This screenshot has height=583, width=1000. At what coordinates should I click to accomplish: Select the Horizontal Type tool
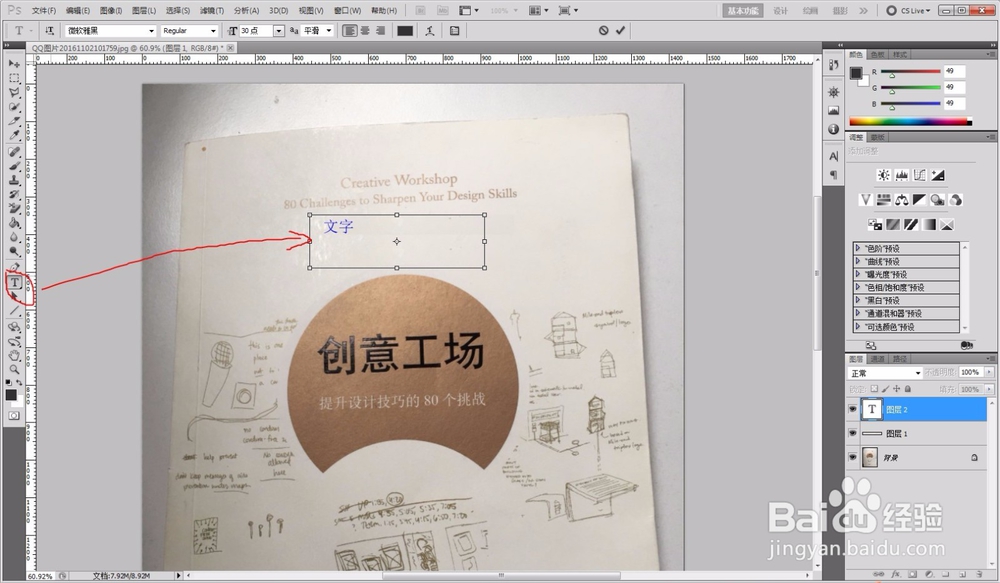pos(14,282)
